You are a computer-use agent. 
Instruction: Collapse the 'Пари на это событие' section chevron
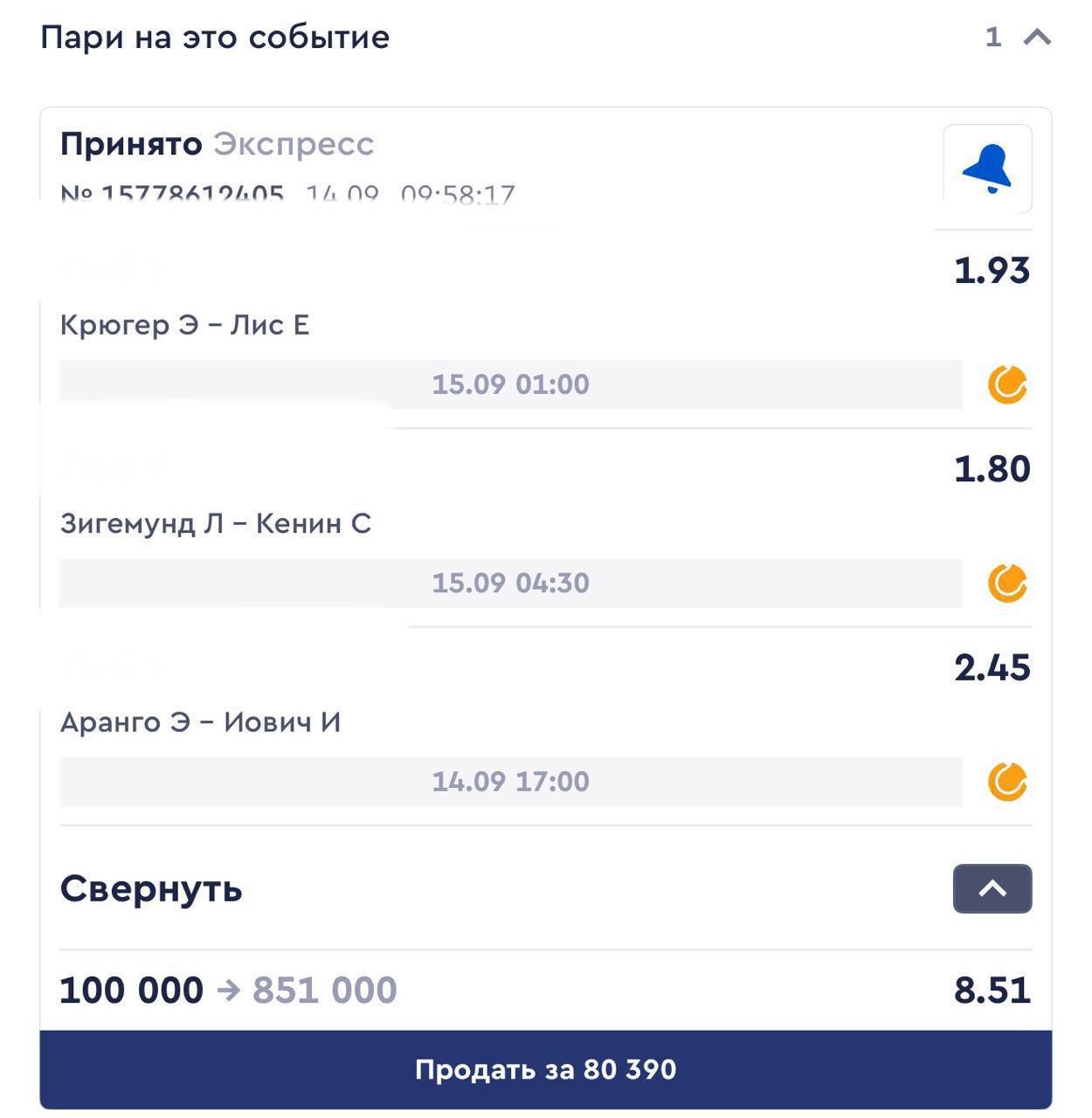1037,37
